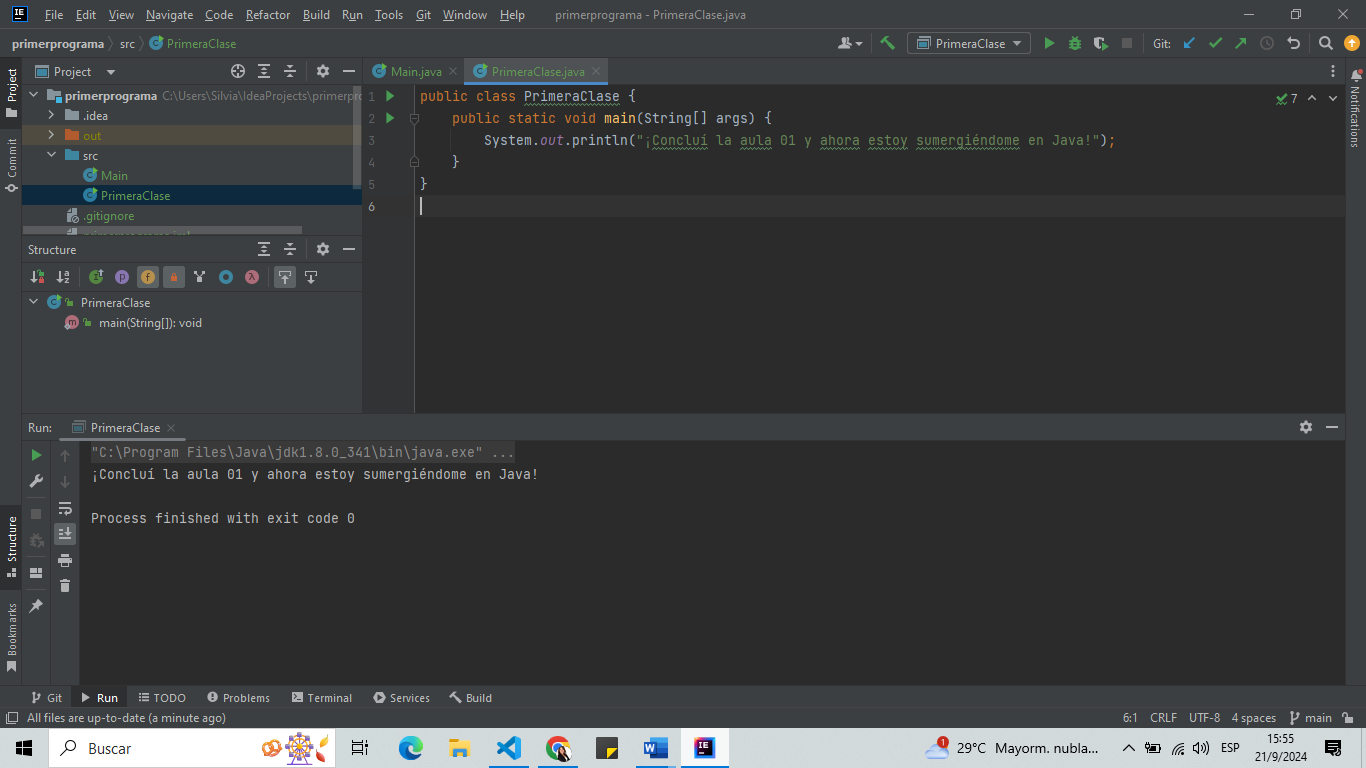Click Collapse All in Project panel header

pos(290,71)
